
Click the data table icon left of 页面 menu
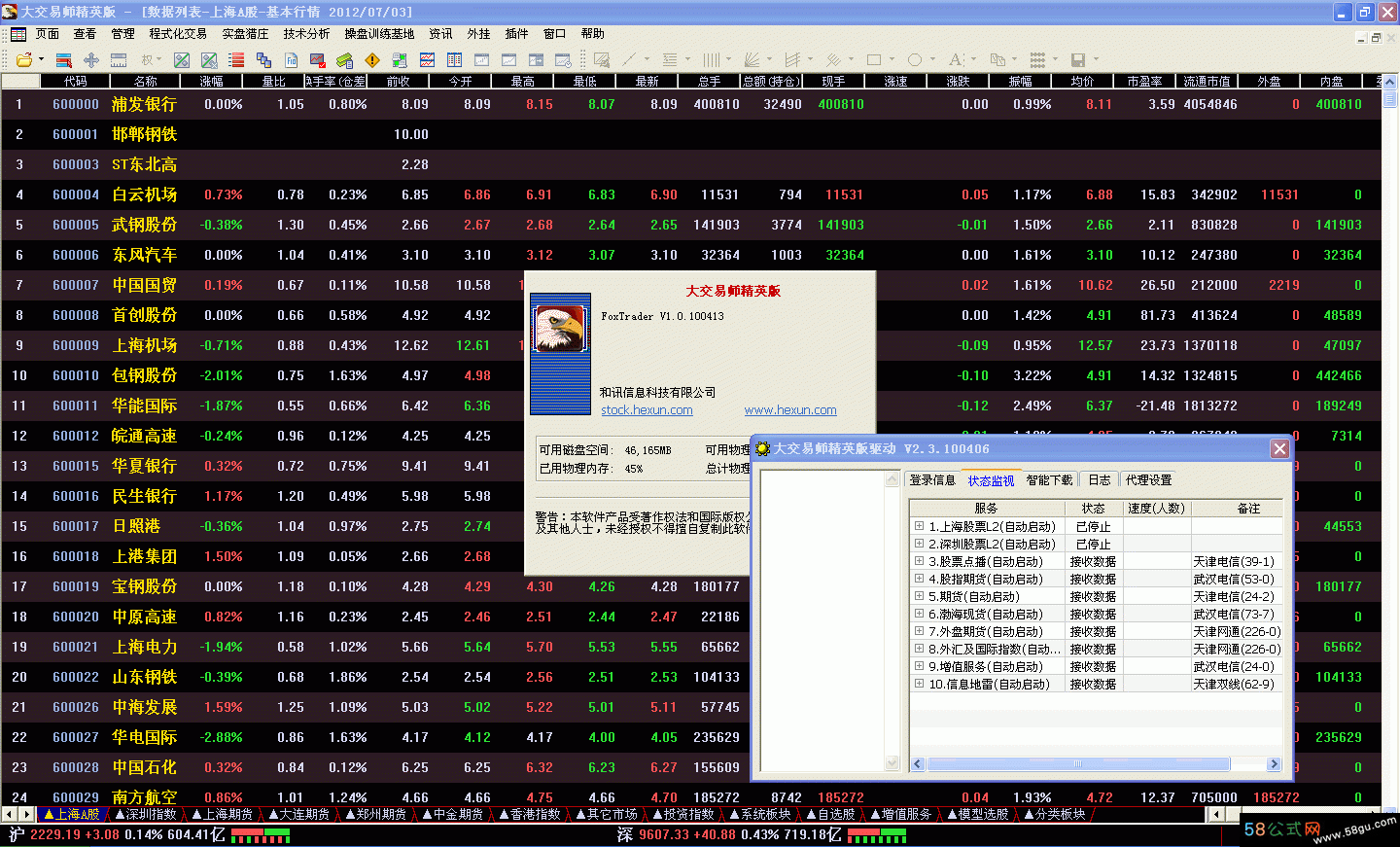click(18, 34)
